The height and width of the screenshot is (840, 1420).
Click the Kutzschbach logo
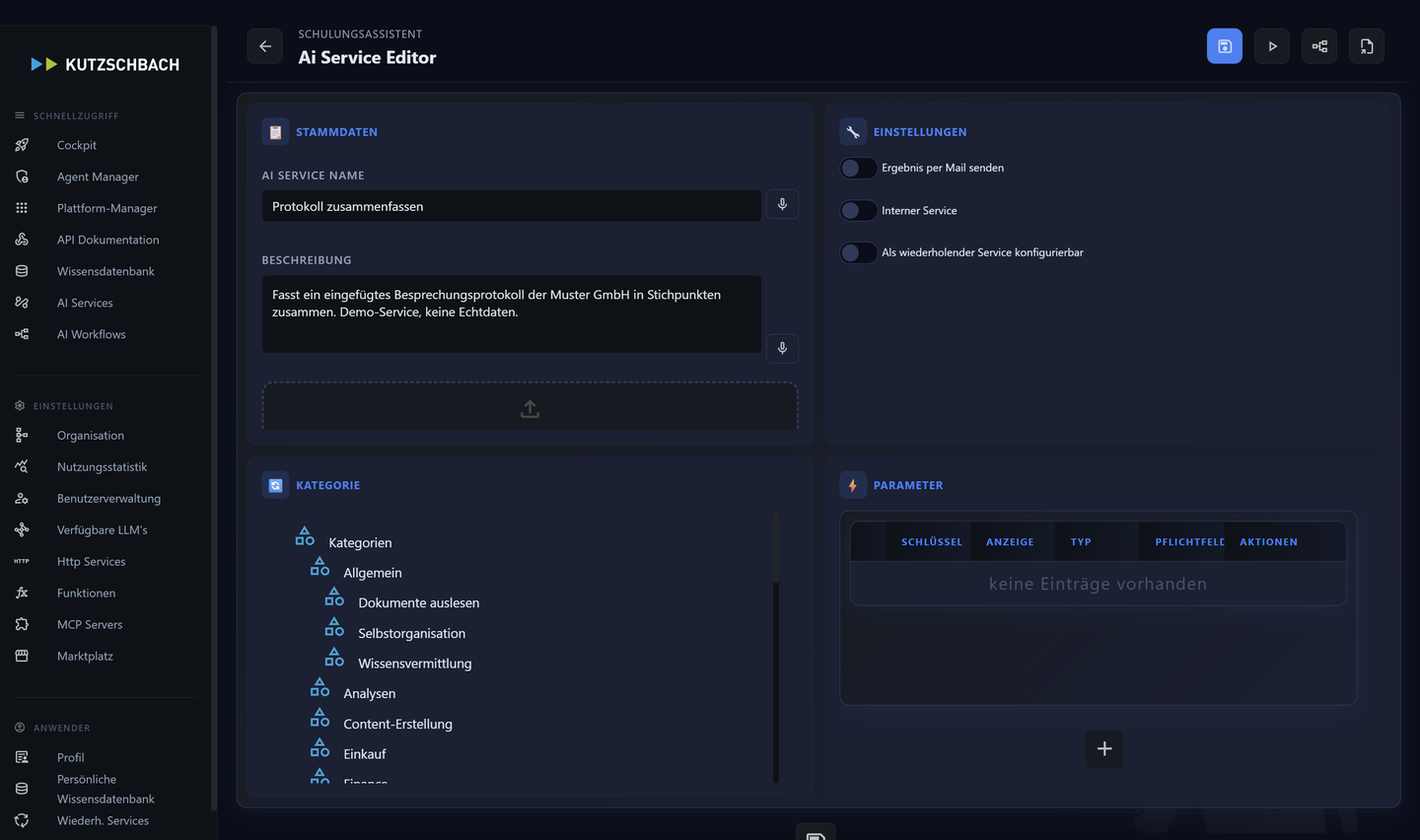click(106, 64)
